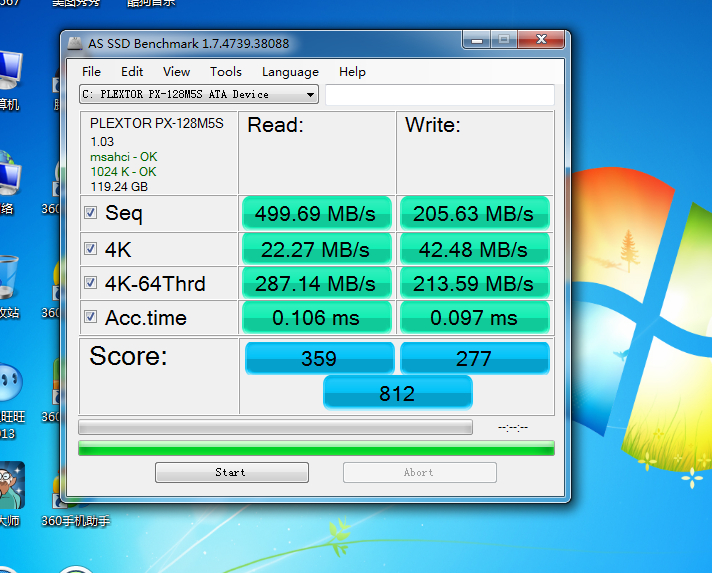Click the write score 277

475,358
